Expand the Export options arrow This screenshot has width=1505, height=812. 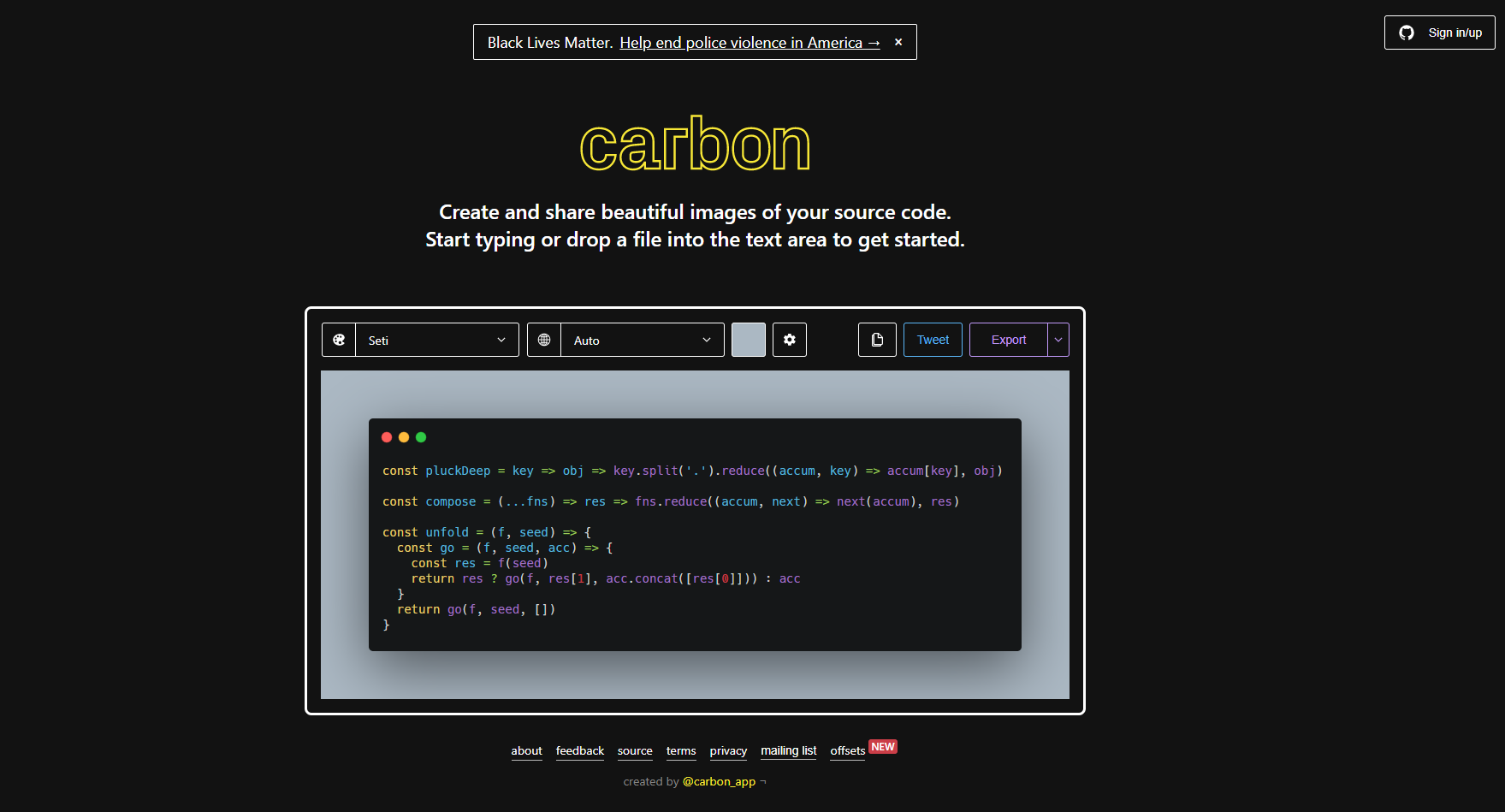(1058, 340)
